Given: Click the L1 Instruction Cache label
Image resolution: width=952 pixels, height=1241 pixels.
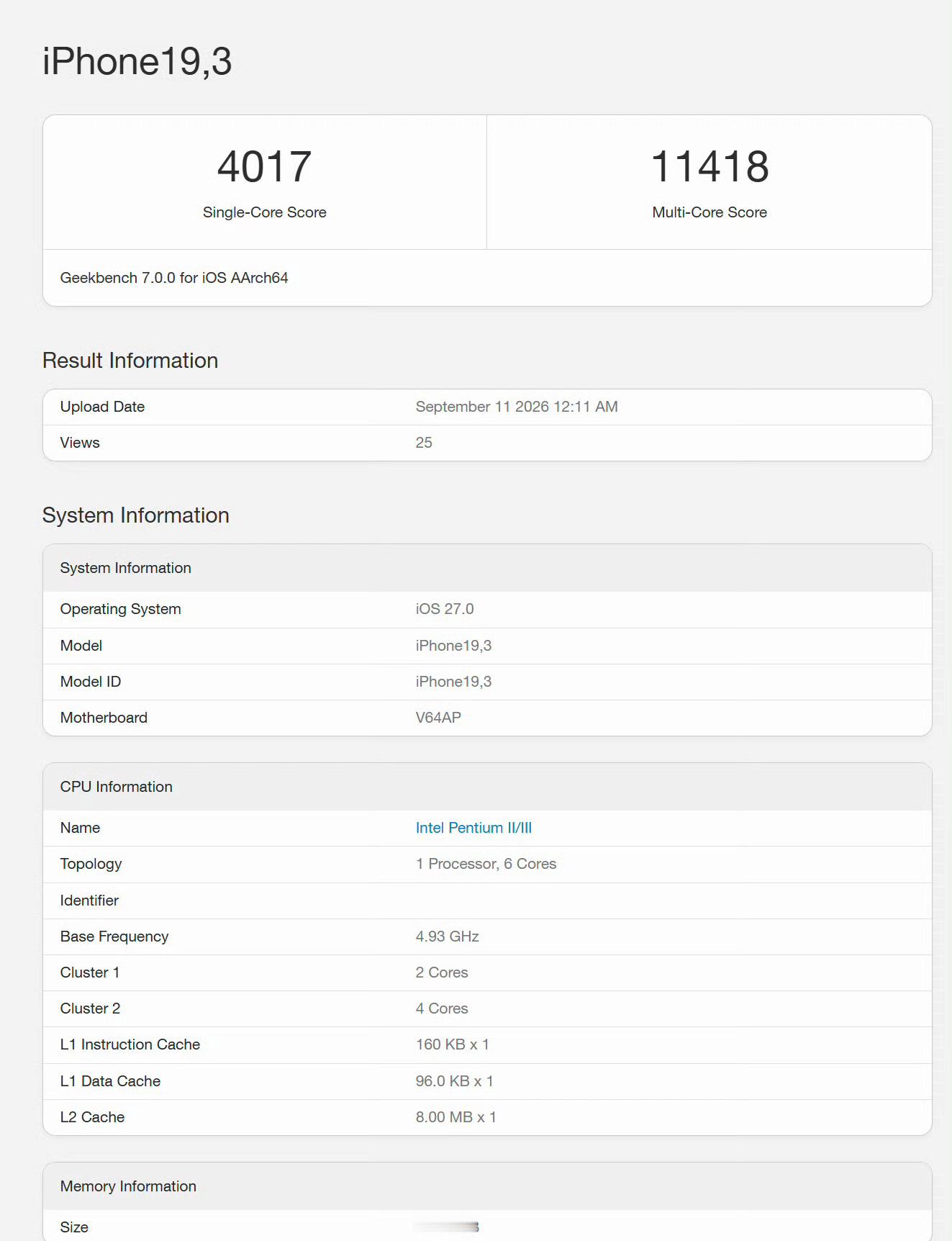Looking at the screenshot, I should (130, 1044).
